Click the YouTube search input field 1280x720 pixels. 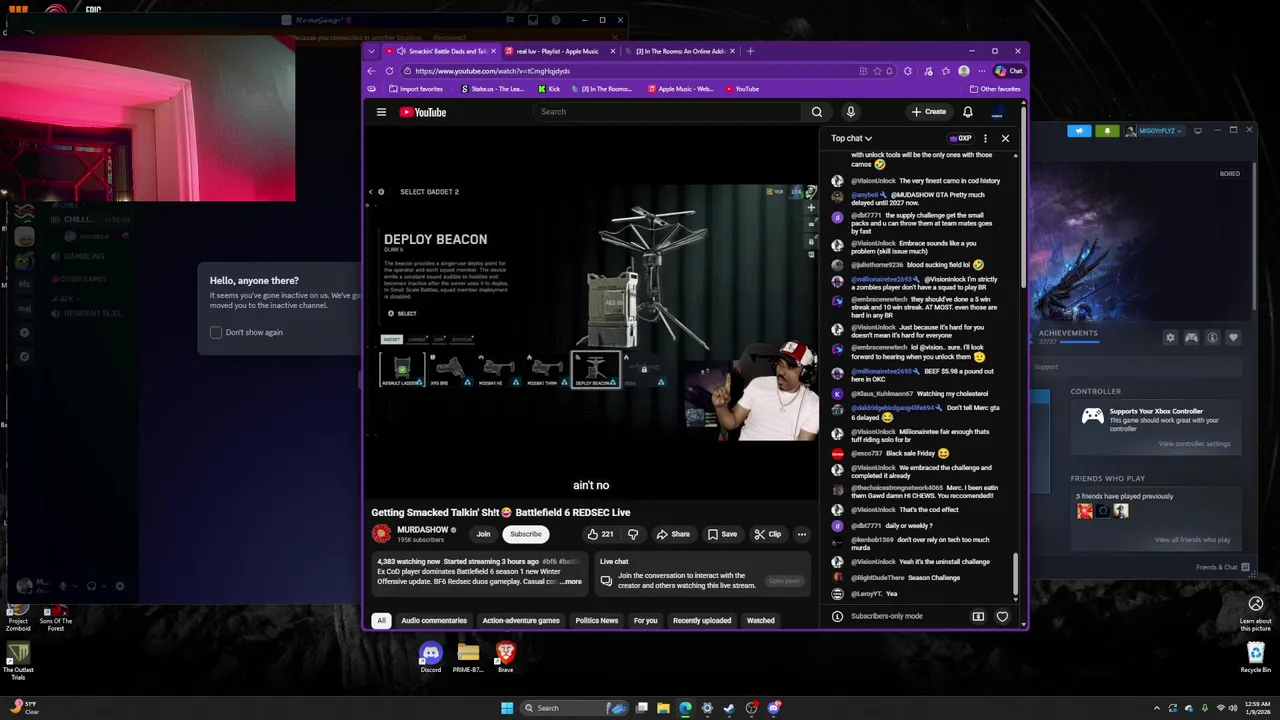tap(668, 112)
